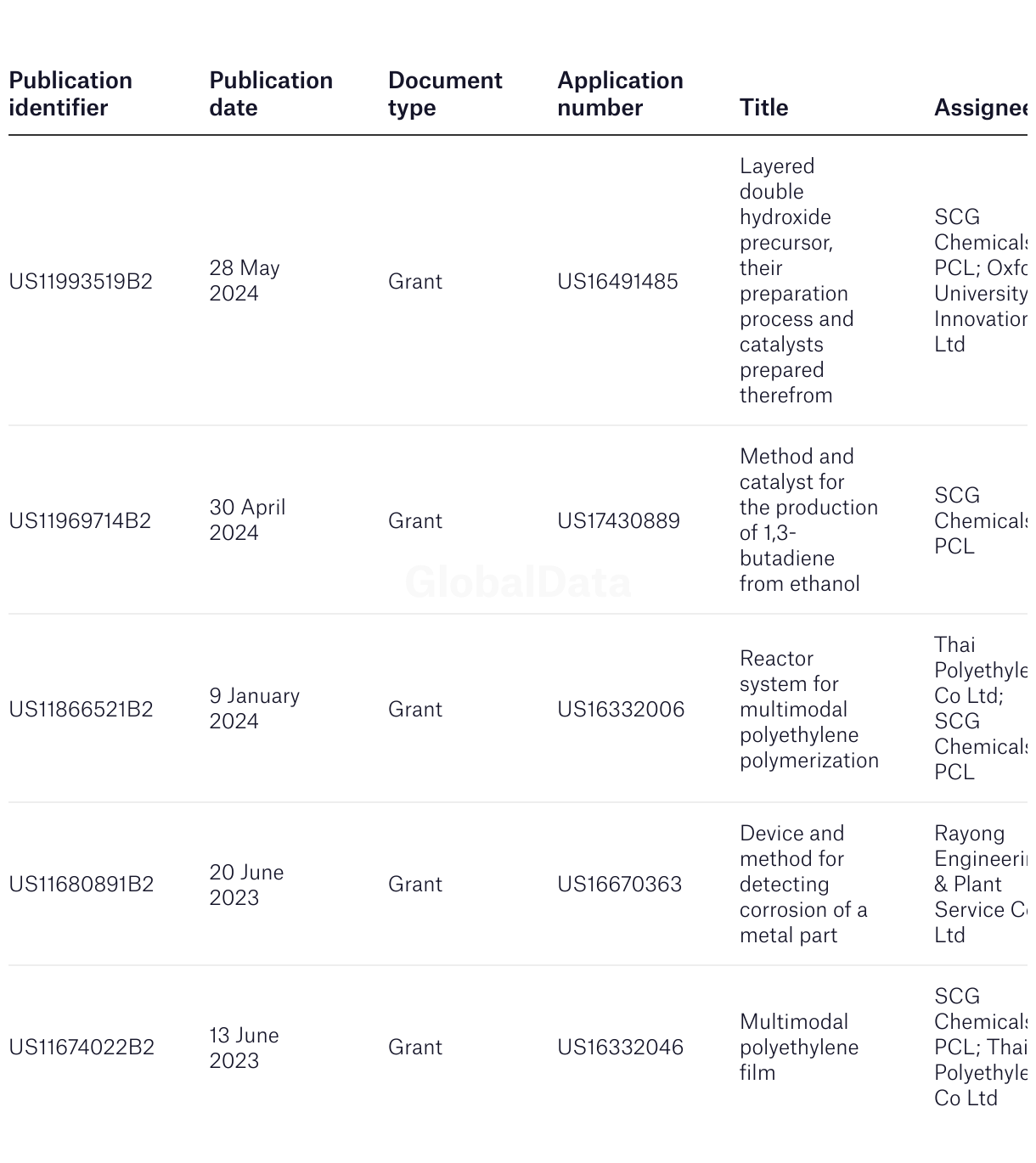
Task: Click the Application number column header
Action: [620, 94]
